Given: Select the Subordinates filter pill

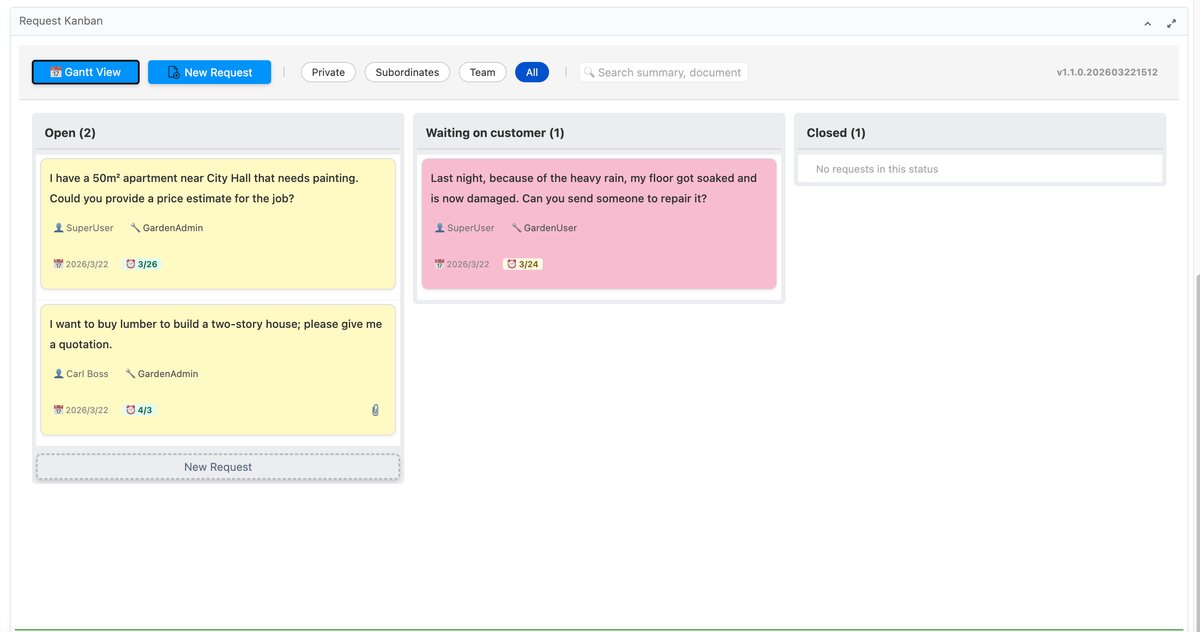Looking at the screenshot, I should tap(407, 72).
